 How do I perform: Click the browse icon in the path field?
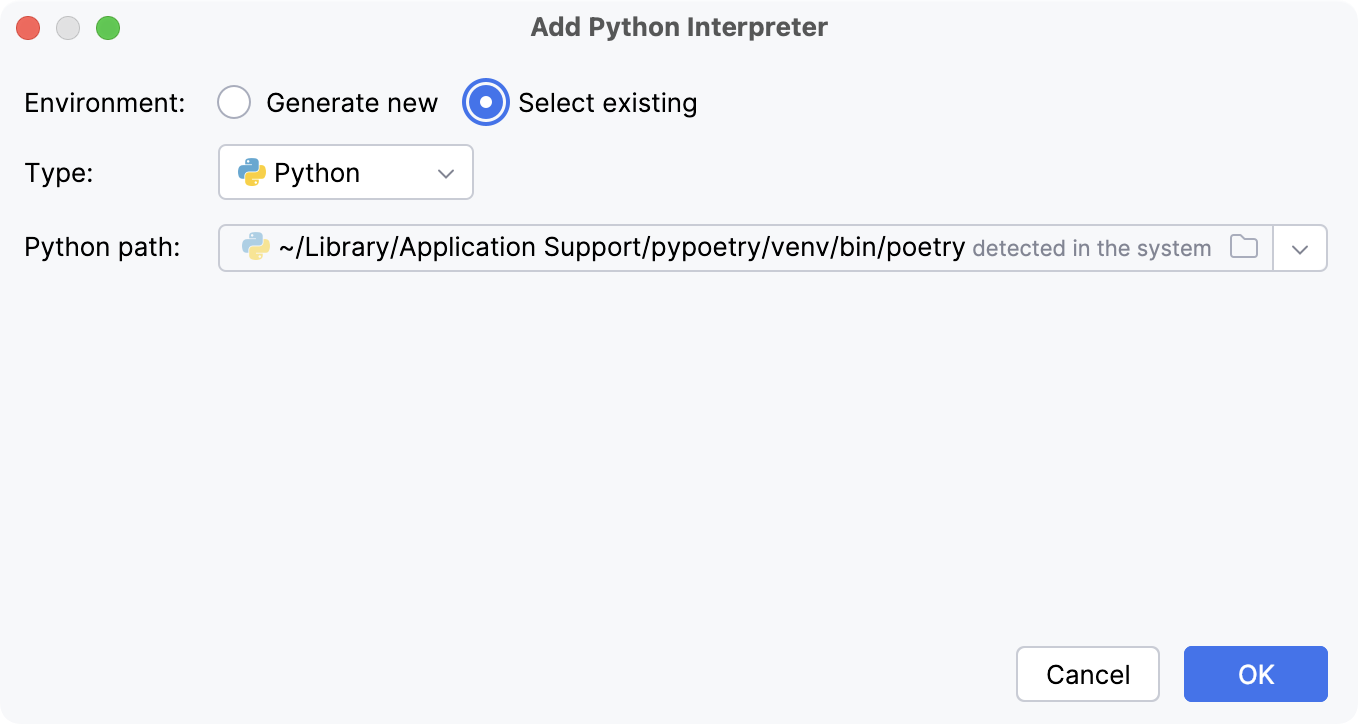pyautogui.click(x=1244, y=247)
